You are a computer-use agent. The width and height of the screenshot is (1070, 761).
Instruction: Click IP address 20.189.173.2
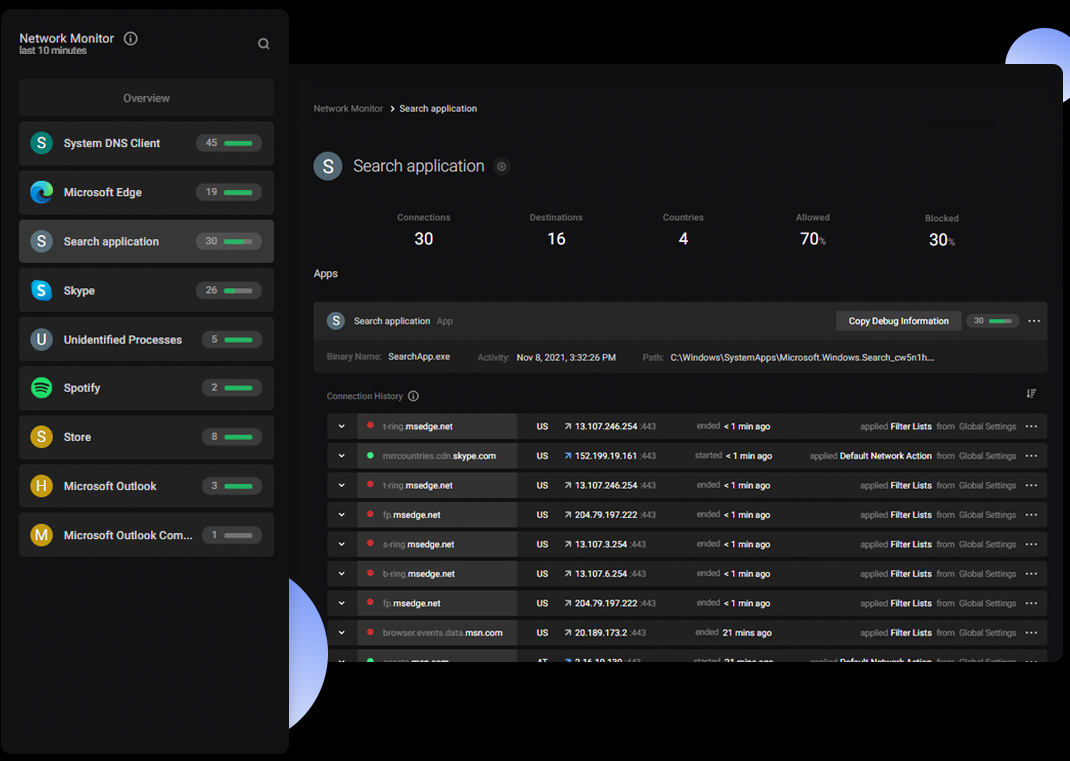click(601, 633)
